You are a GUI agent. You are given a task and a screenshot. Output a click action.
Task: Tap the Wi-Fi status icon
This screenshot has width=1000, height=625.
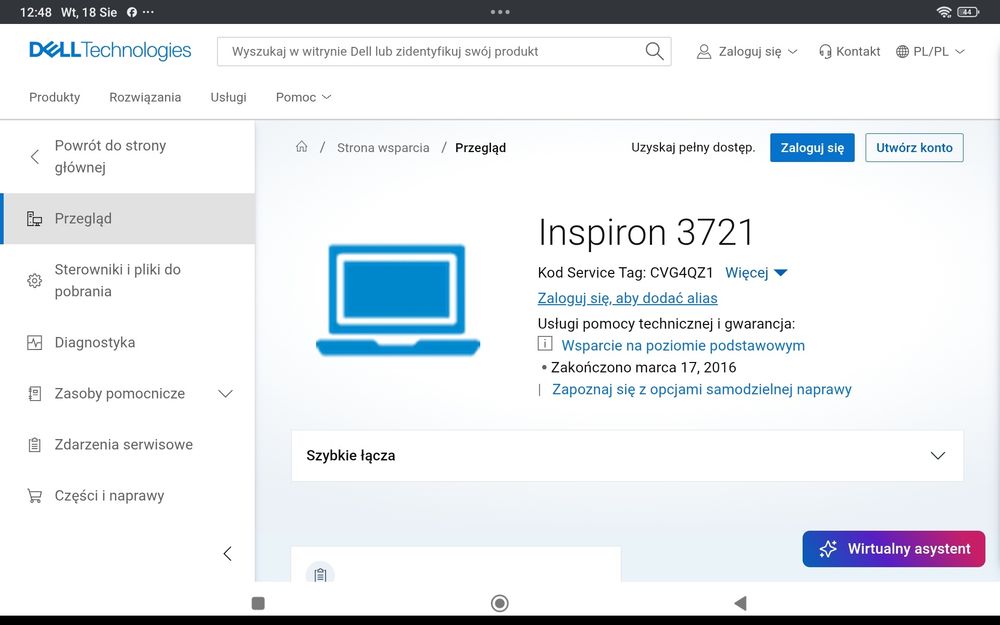pyautogui.click(x=944, y=11)
